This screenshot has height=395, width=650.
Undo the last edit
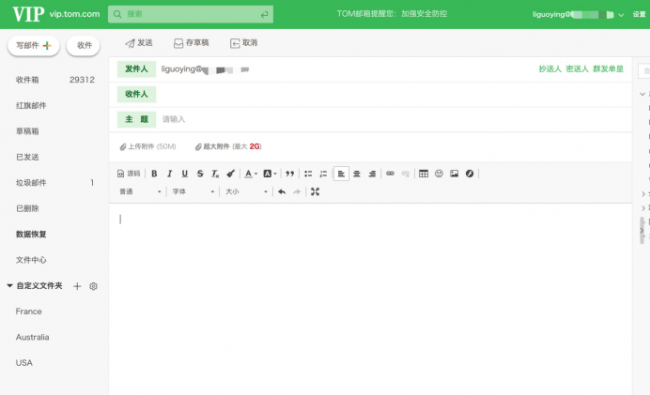pos(282,191)
